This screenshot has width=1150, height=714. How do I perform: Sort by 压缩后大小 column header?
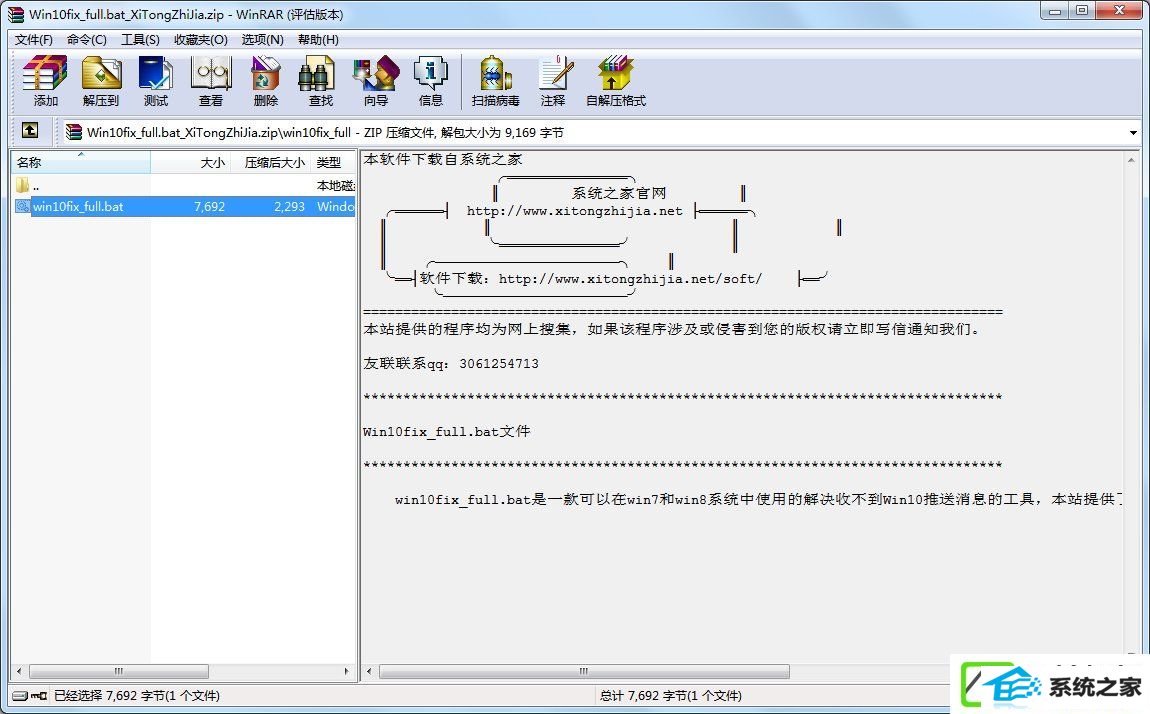pos(273,162)
